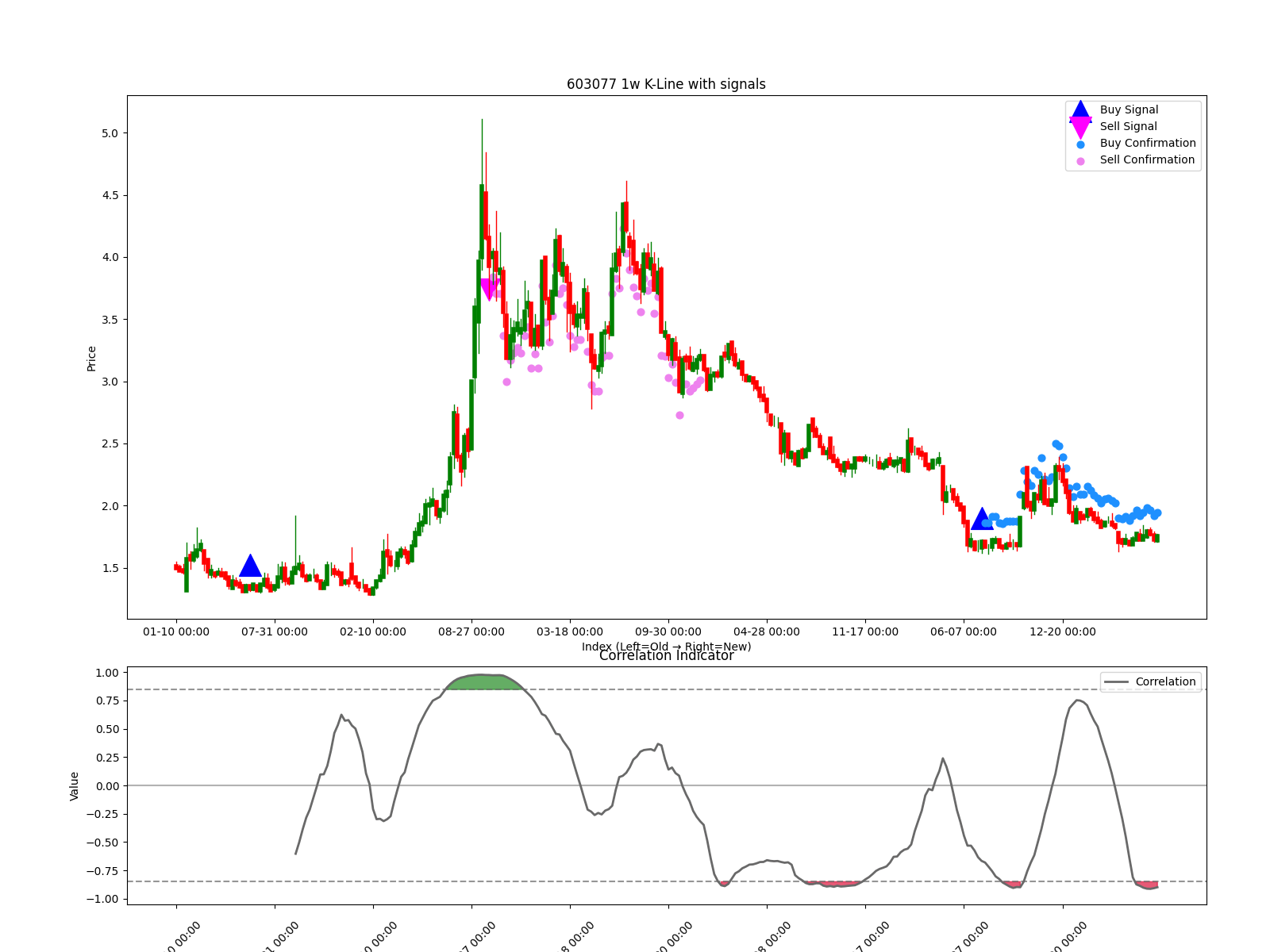Click the −0.50 correlation tick label

[x=102, y=843]
